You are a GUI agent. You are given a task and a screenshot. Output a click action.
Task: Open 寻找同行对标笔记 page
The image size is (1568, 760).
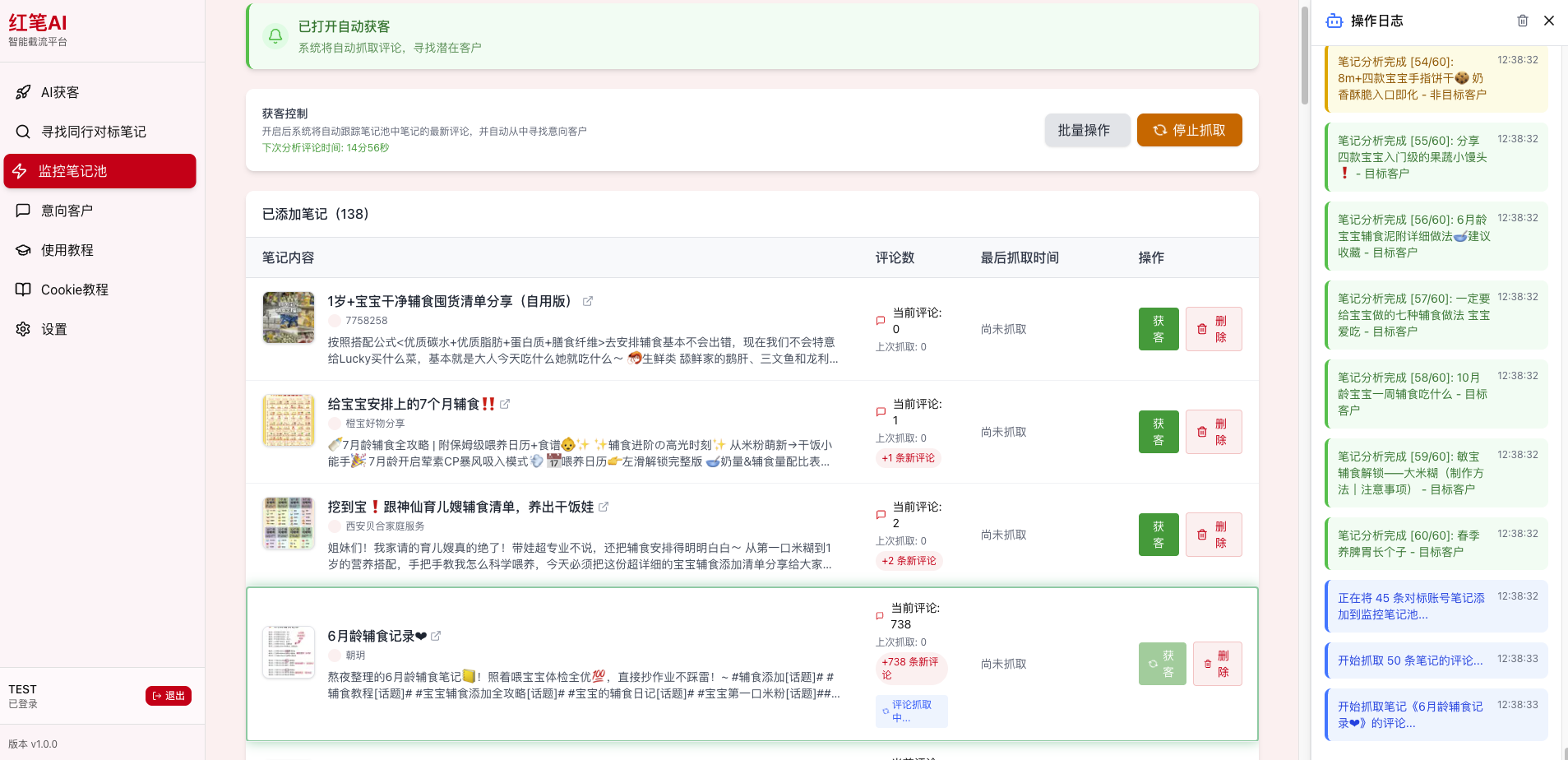tap(99, 132)
